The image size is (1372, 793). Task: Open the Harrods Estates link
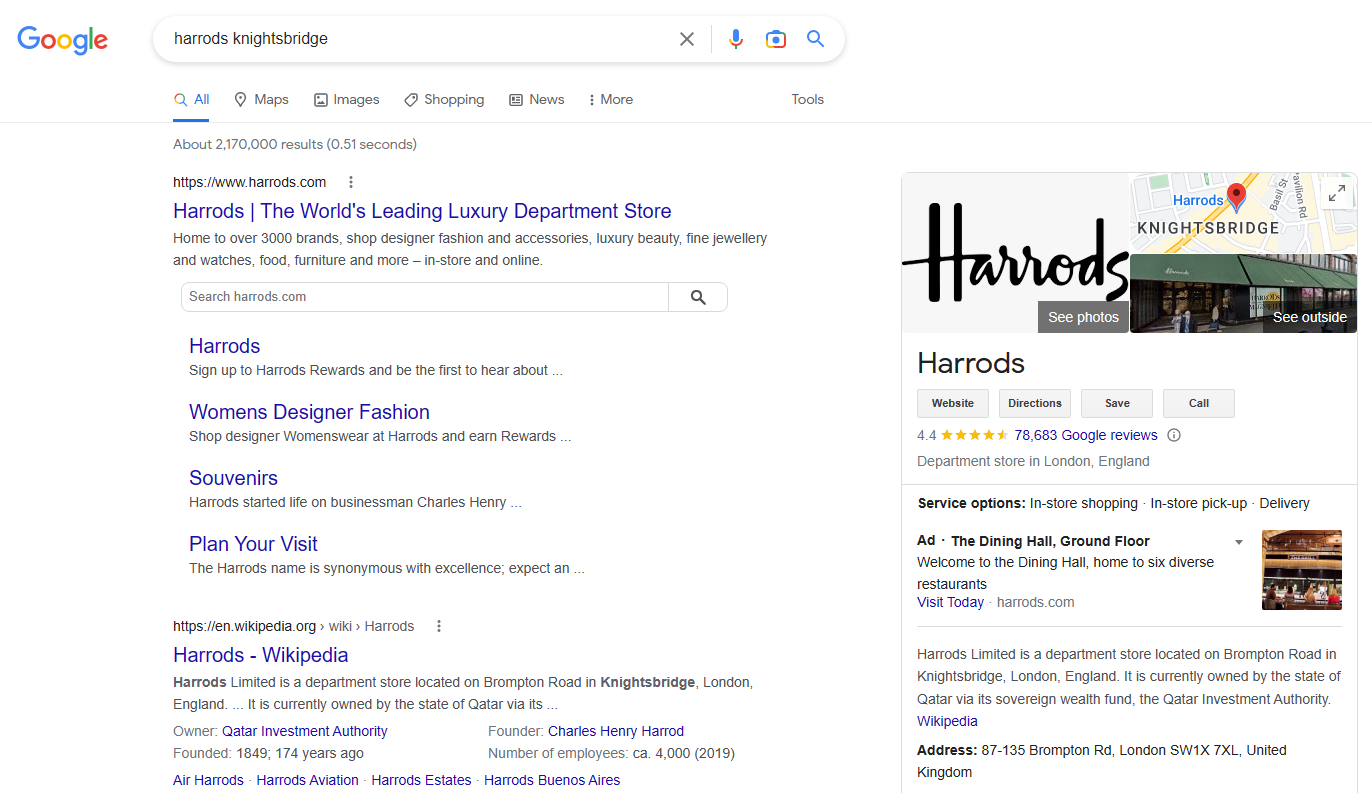(421, 780)
